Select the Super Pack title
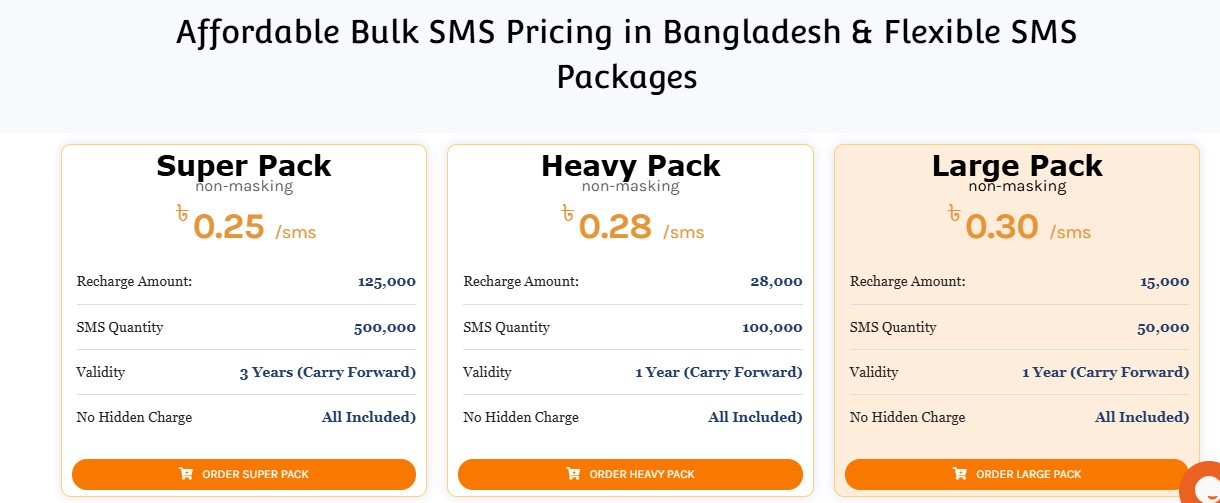 pyautogui.click(x=244, y=165)
